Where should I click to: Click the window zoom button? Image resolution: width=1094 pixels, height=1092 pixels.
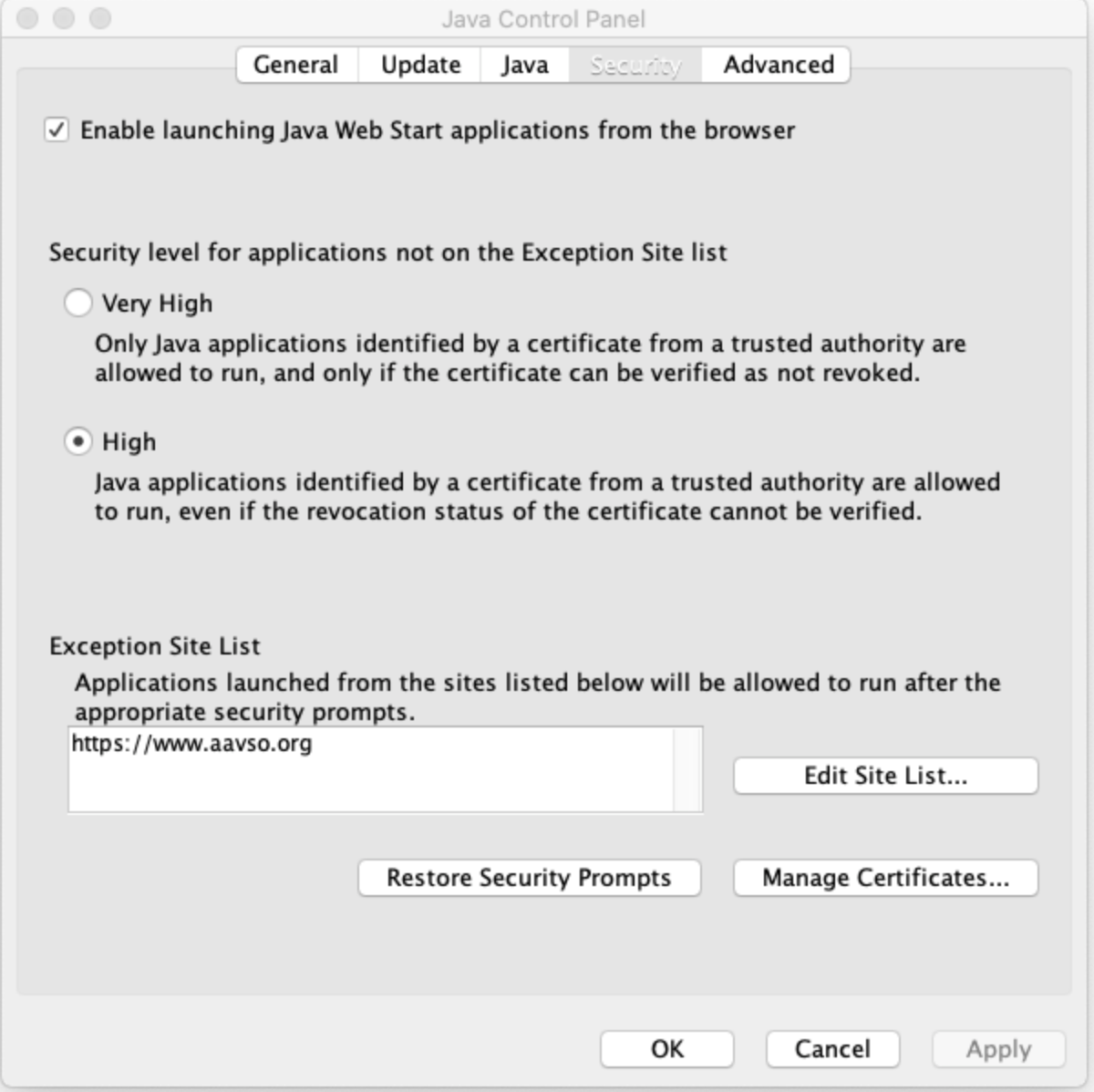coord(99,18)
